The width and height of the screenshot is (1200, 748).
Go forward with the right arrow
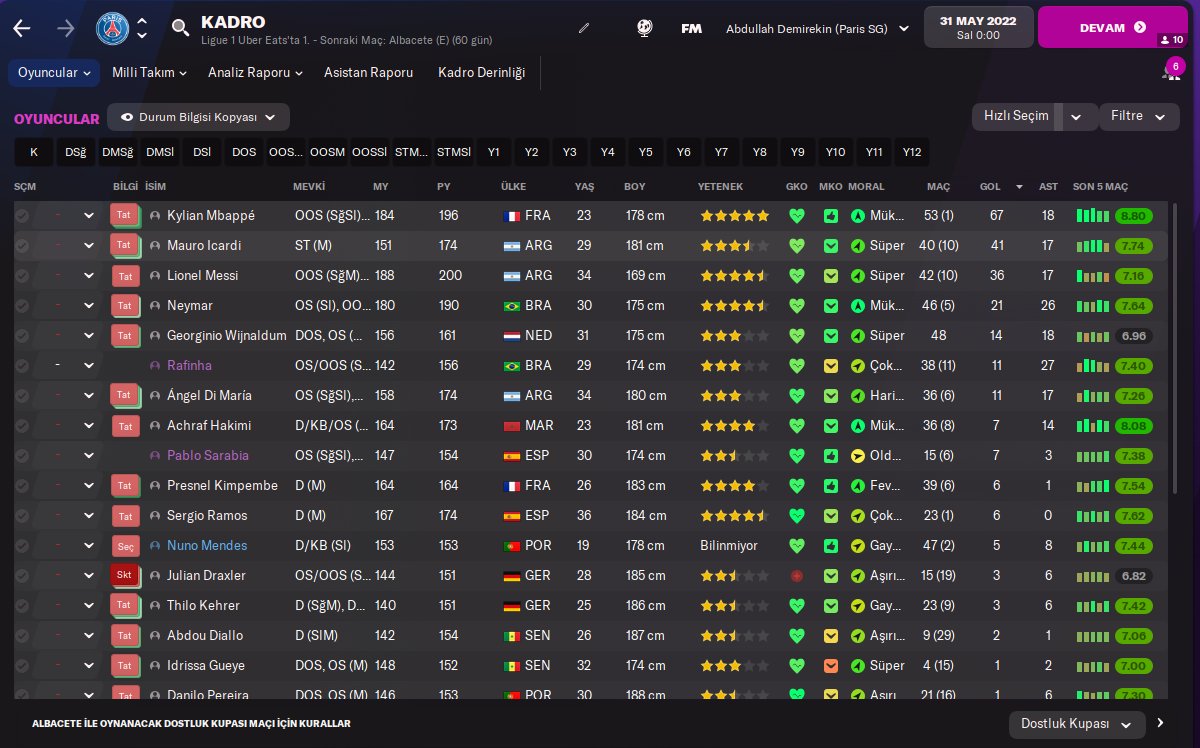66,28
